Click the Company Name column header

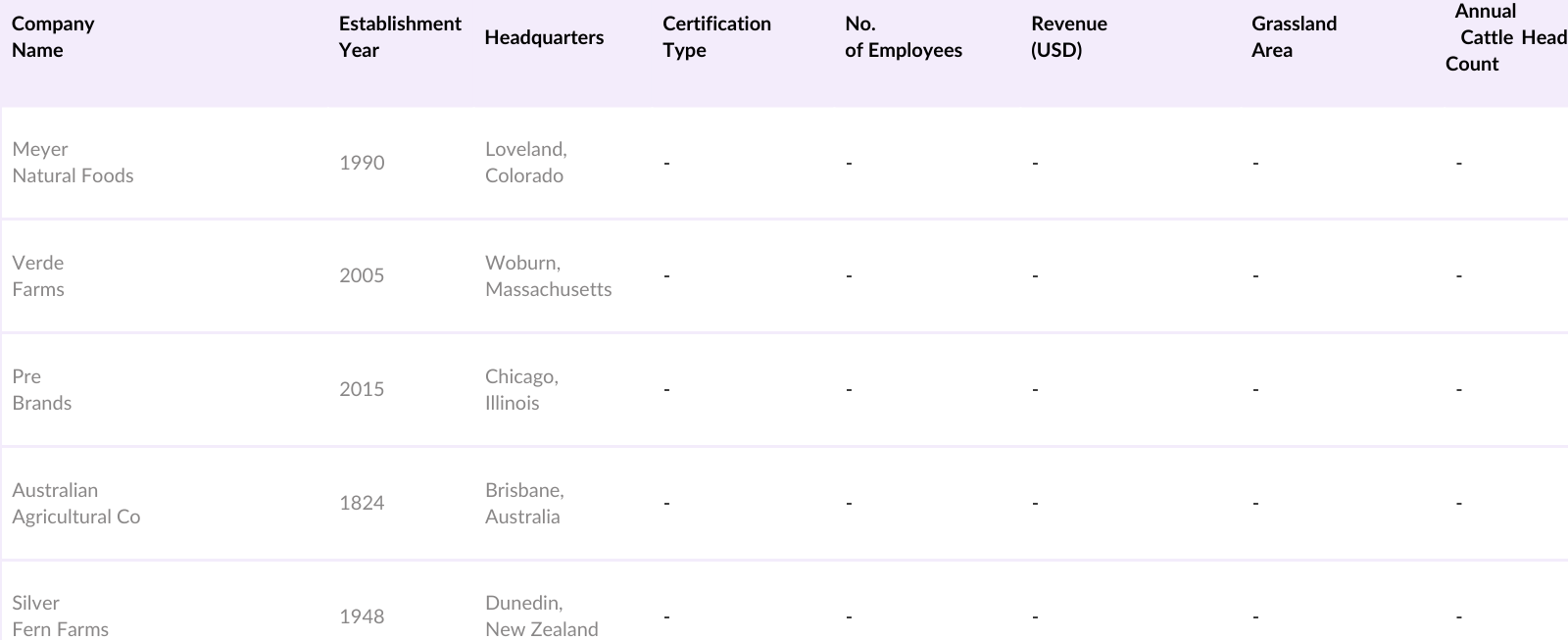coord(53,37)
